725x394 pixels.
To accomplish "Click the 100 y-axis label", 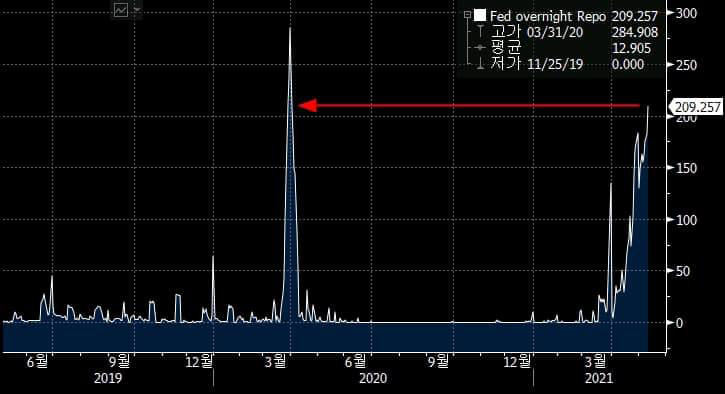I will pyautogui.click(x=686, y=220).
